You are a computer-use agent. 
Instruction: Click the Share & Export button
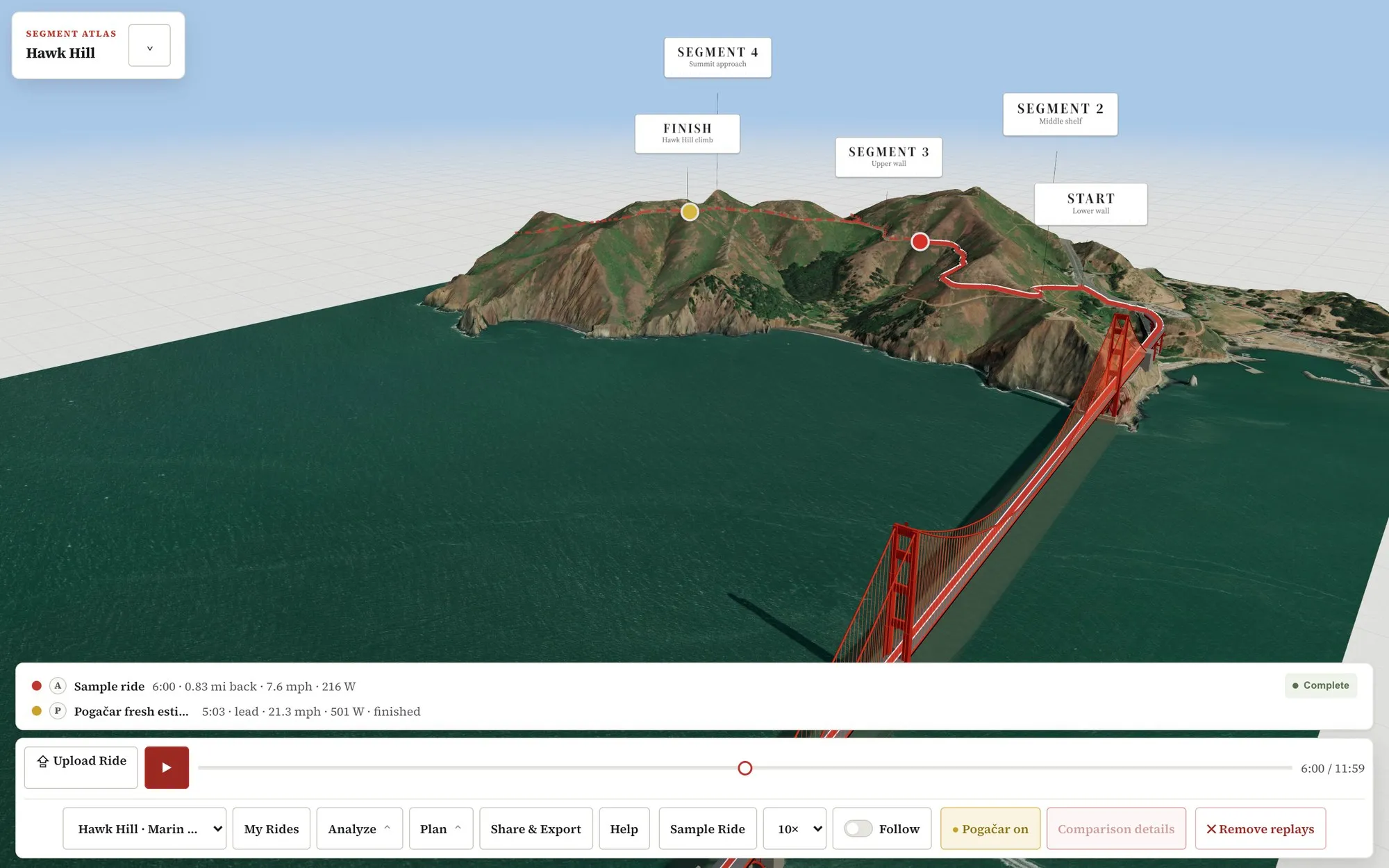click(535, 828)
